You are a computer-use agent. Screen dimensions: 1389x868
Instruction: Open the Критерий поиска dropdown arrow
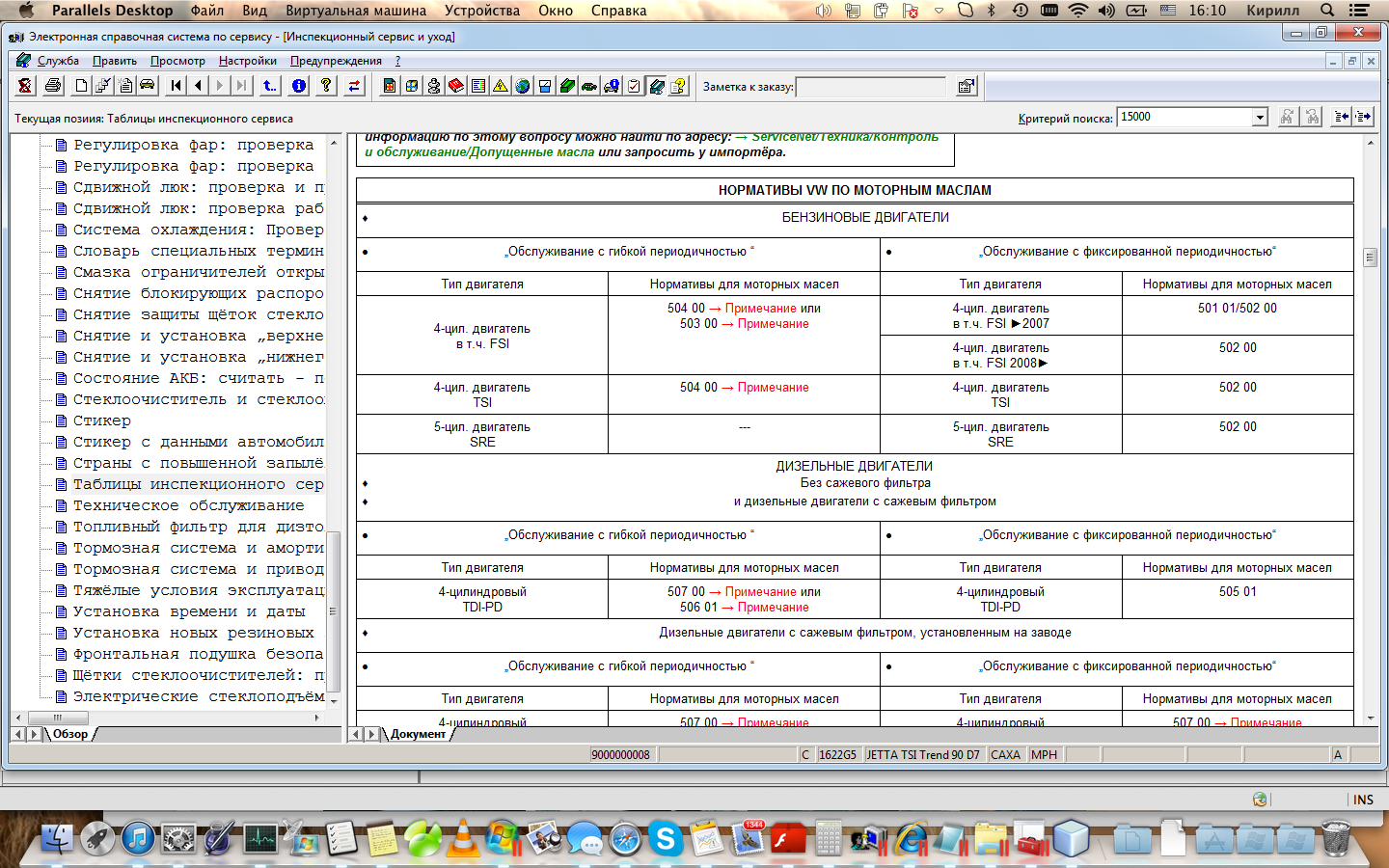(x=1259, y=118)
